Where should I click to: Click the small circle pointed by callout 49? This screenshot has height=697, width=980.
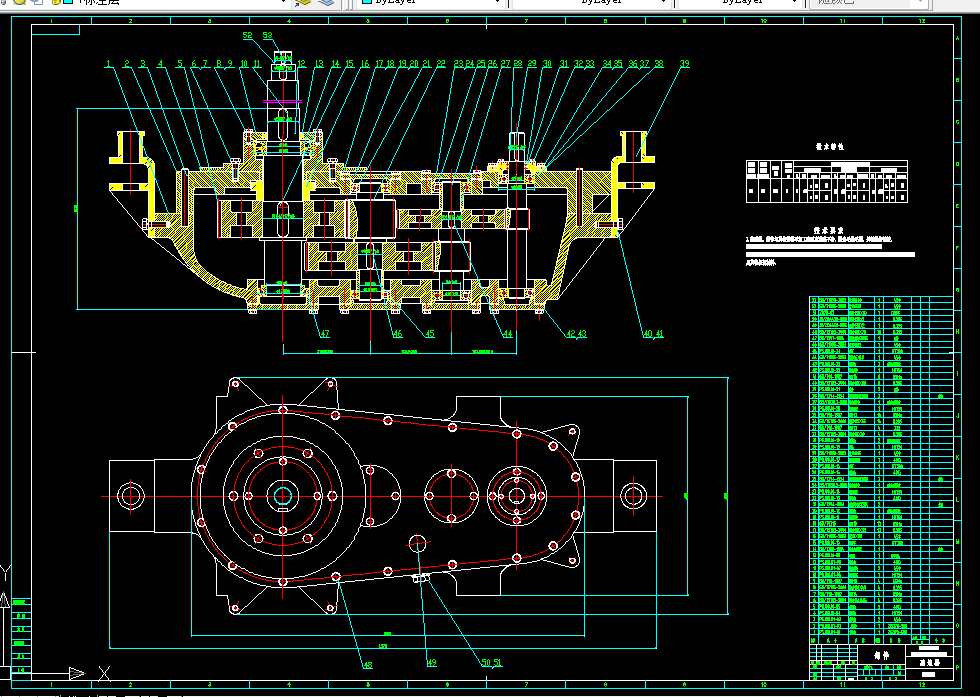click(x=417, y=543)
